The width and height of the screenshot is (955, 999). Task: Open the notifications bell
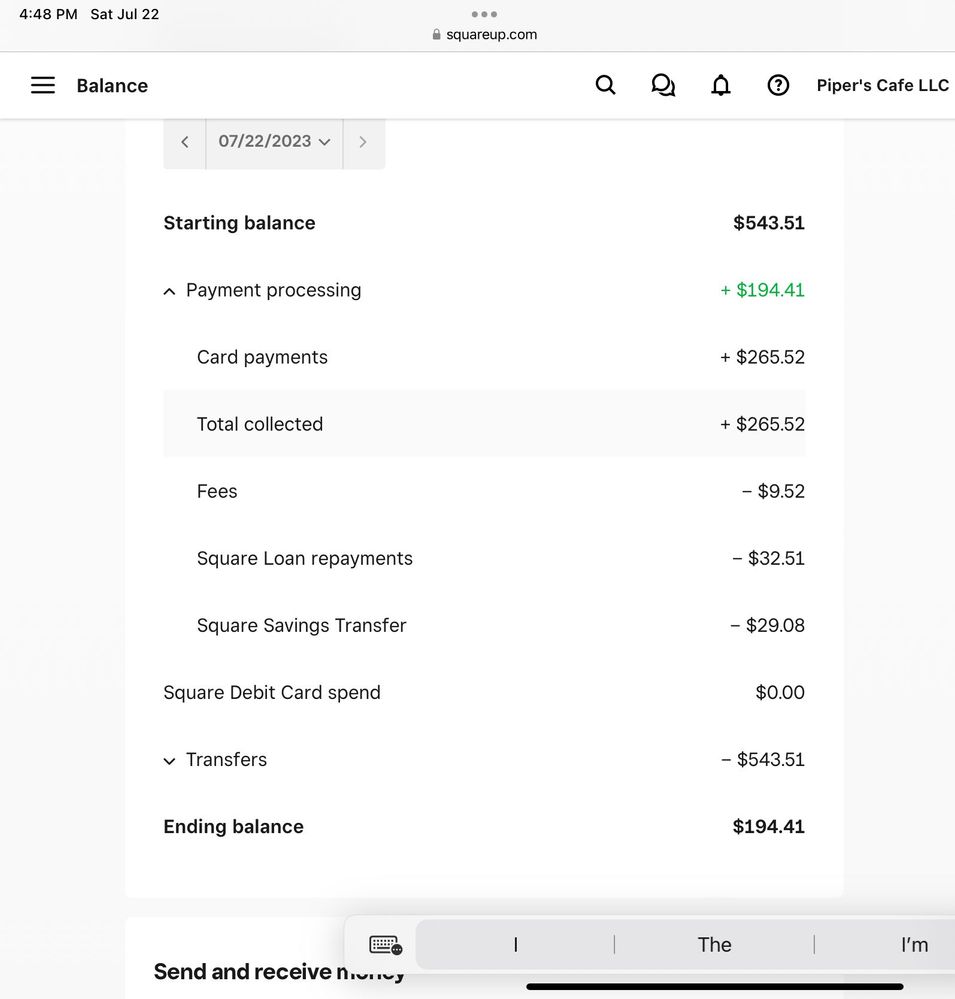point(721,86)
